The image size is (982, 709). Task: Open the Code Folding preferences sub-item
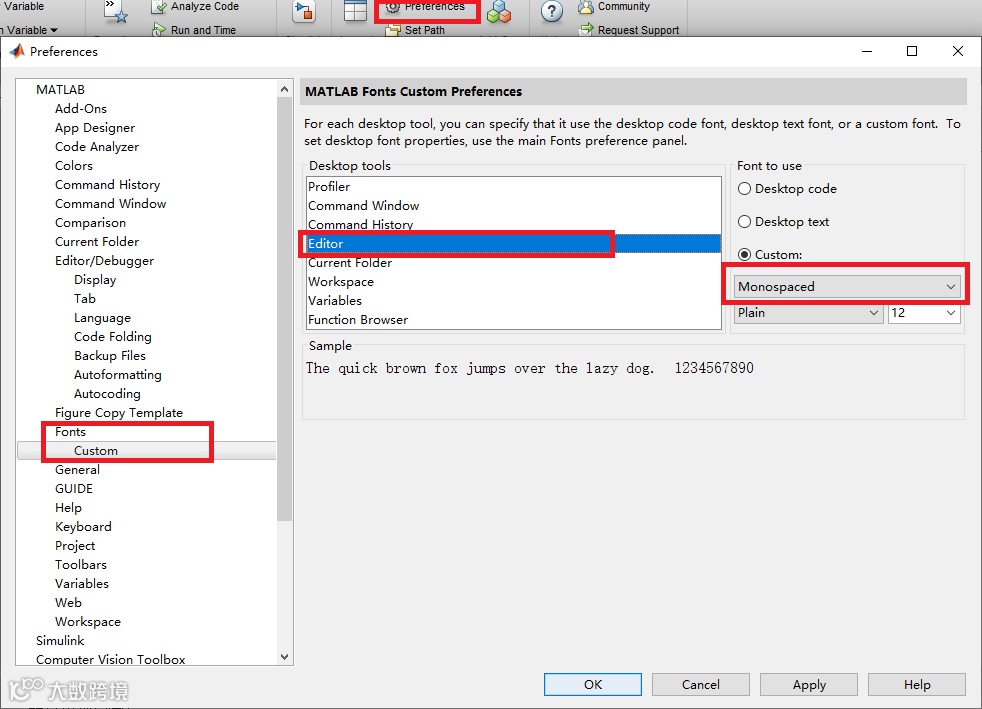[x=112, y=337]
